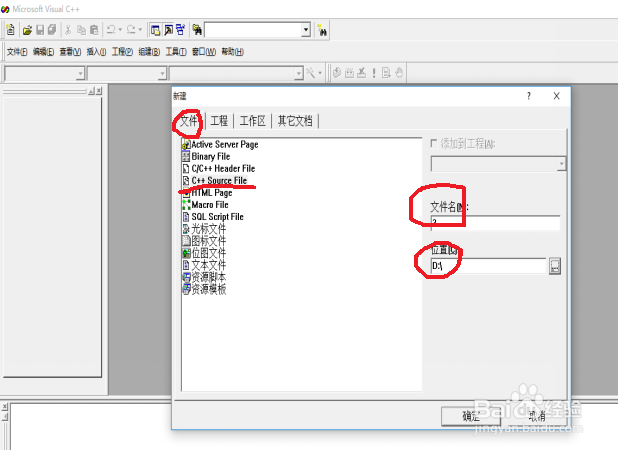Click the help question mark in dialog title
Viewport: 618px width, 450px height.
(x=529, y=96)
